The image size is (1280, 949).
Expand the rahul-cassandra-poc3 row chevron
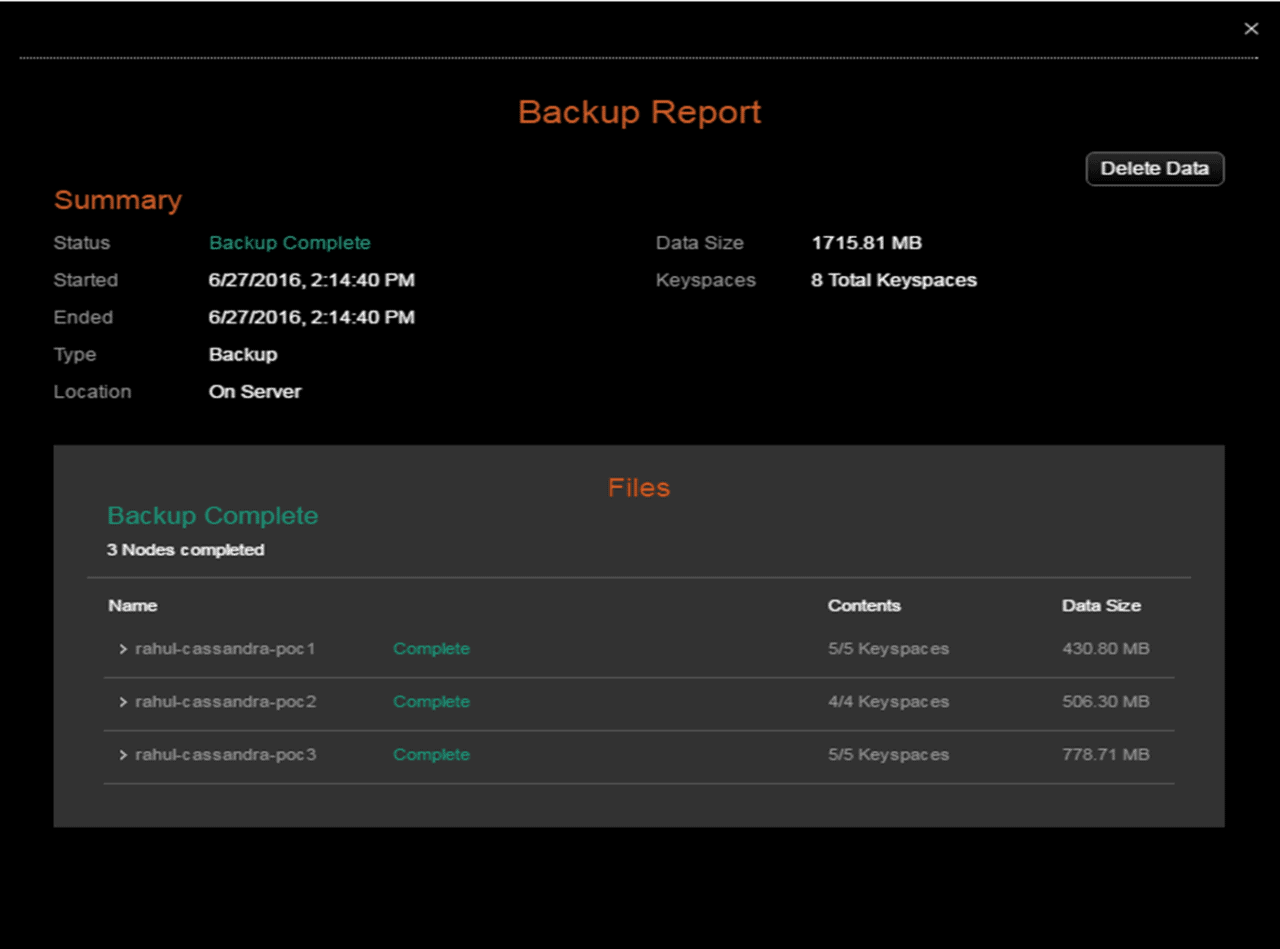click(123, 755)
